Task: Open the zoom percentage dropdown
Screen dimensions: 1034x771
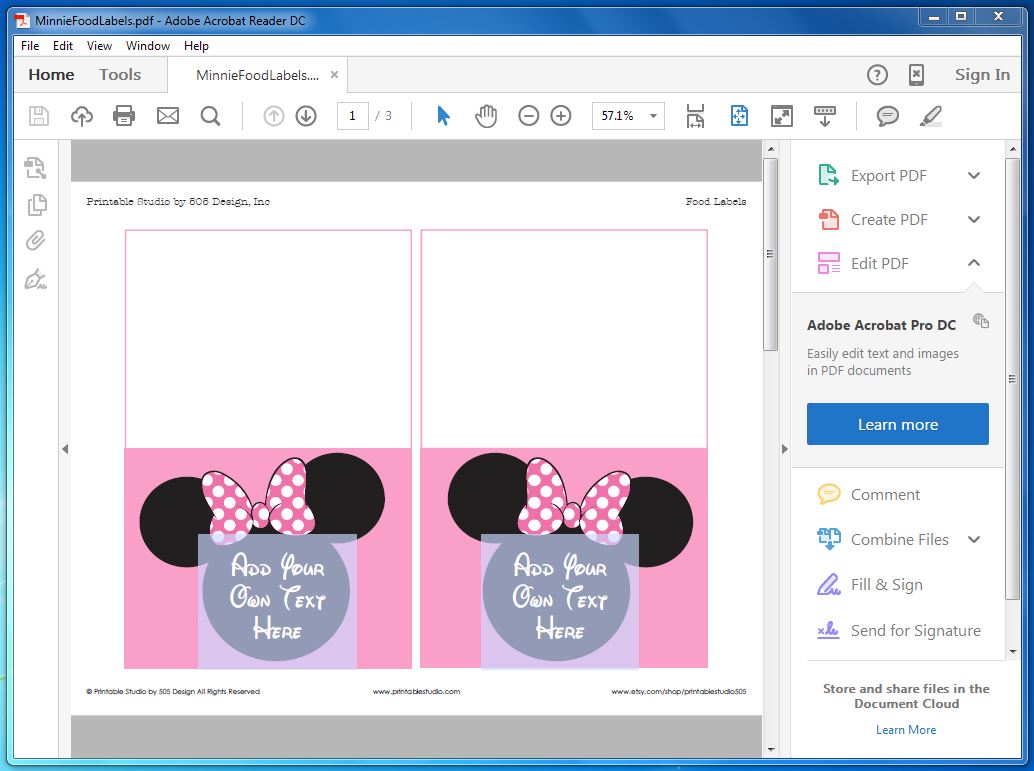Action: pos(652,115)
